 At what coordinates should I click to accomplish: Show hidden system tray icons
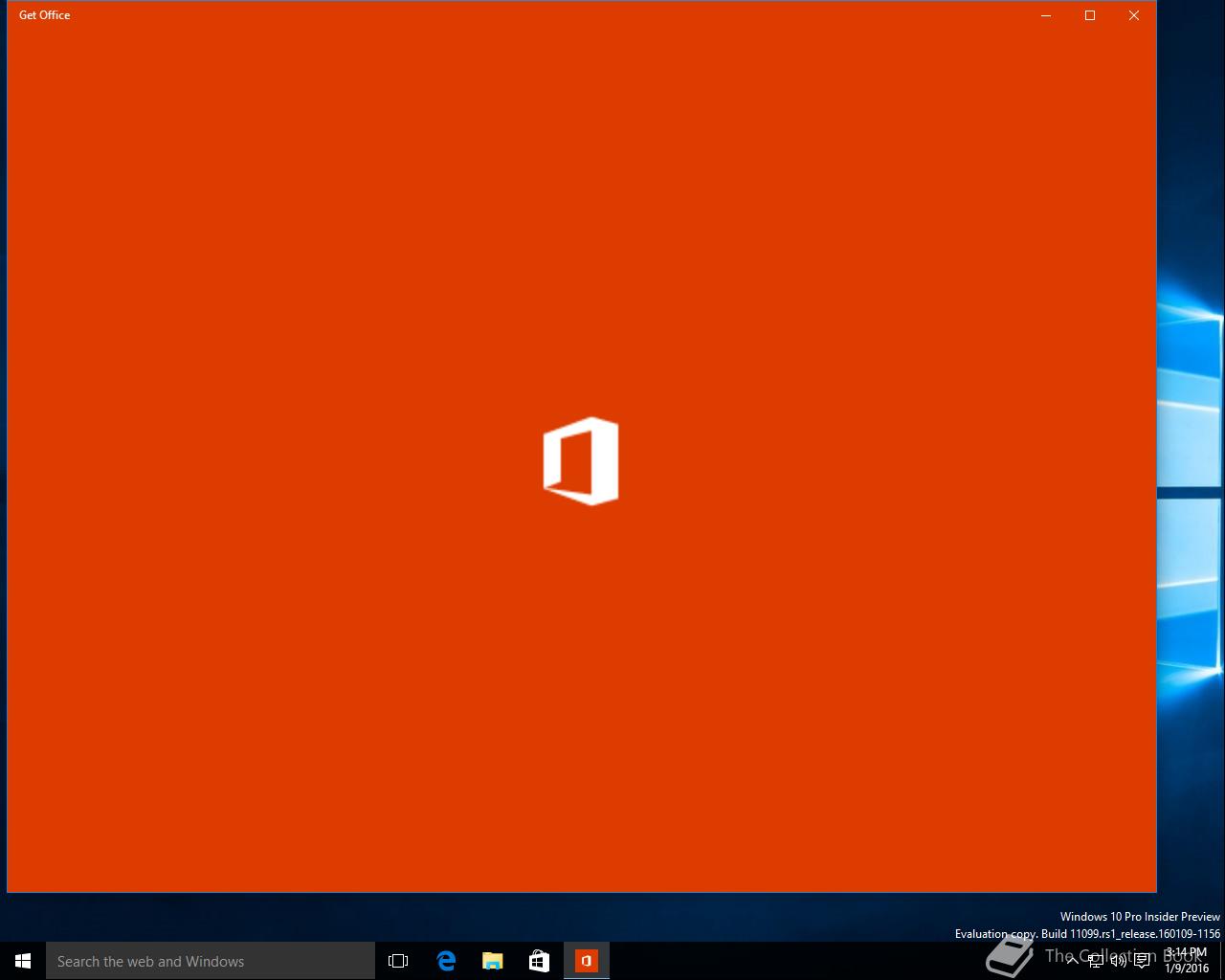pyautogui.click(x=1072, y=961)
